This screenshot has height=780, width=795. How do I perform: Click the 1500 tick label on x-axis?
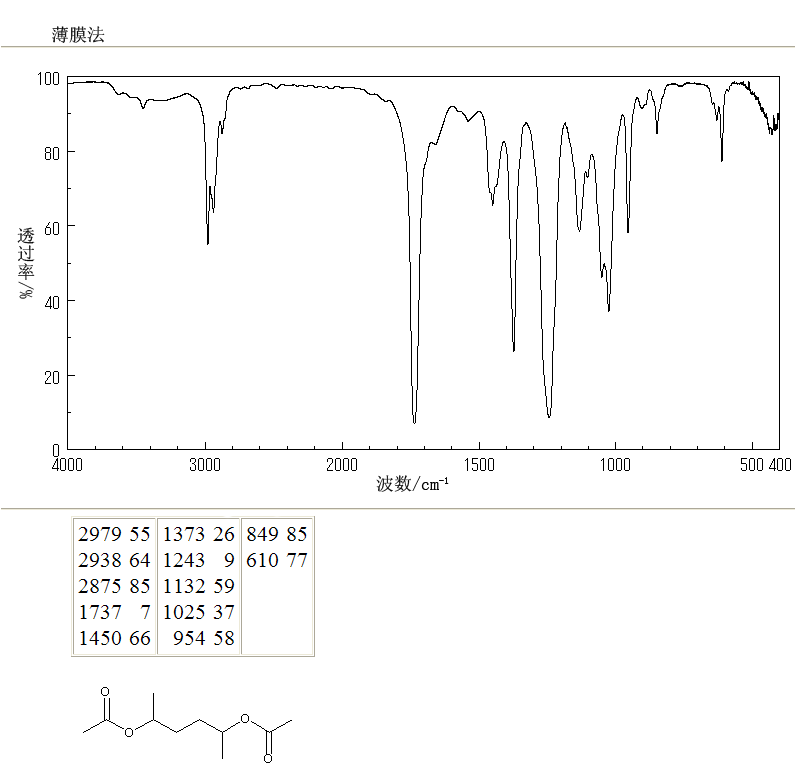click(479, 466)
